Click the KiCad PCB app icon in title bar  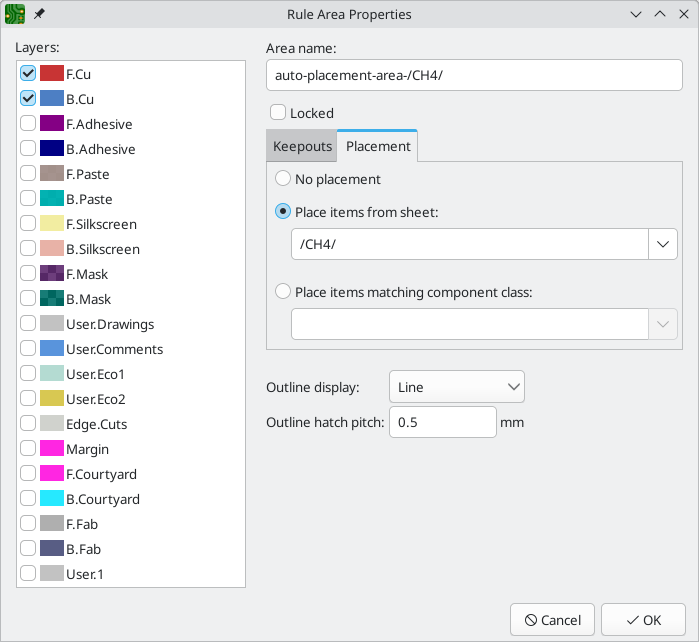(x=15, y=14)
